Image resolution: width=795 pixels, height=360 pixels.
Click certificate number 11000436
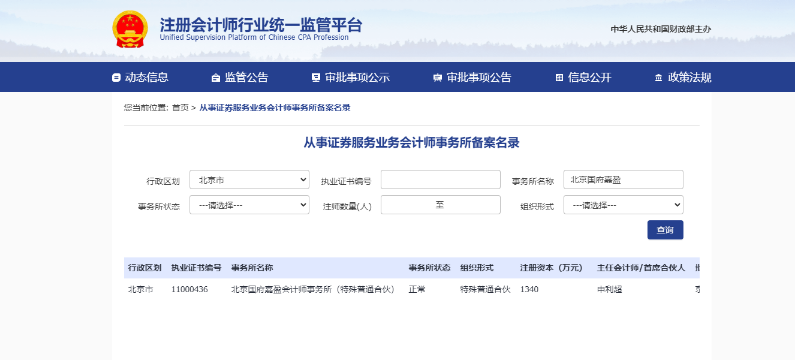[189, 290]
